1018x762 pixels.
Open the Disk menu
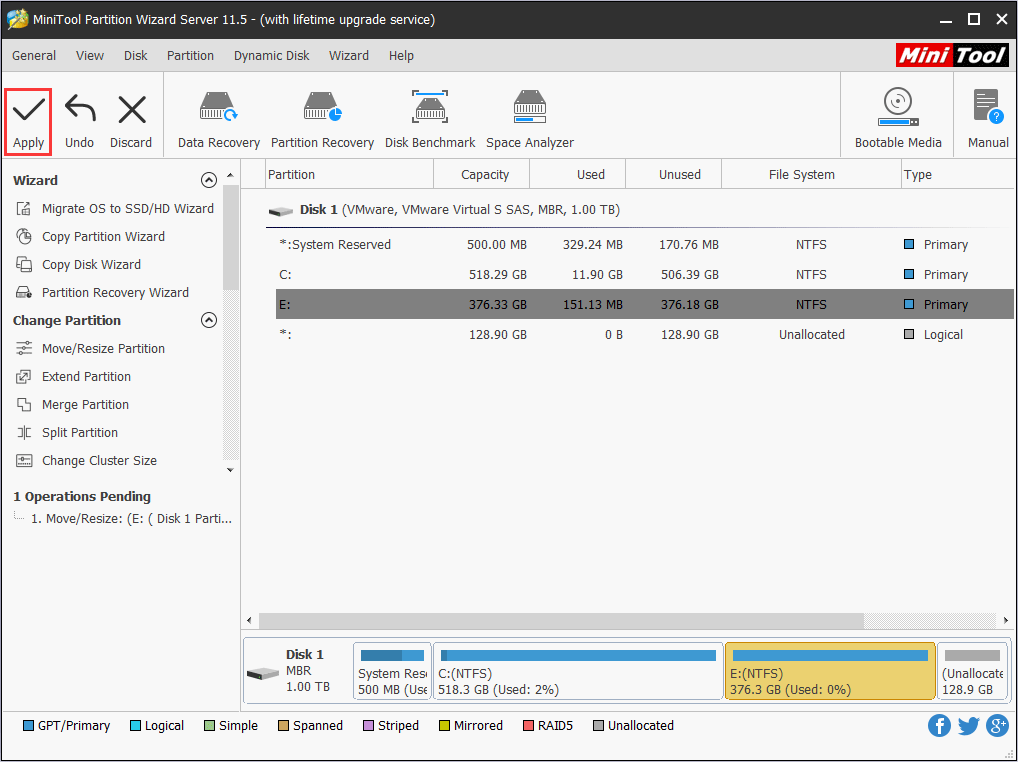coord(136,56)
